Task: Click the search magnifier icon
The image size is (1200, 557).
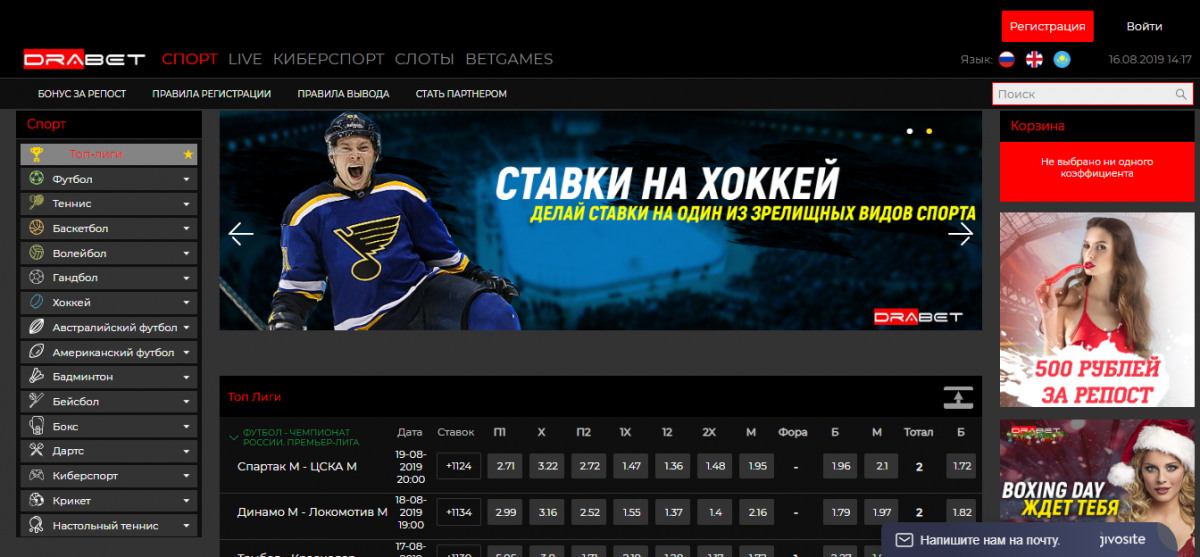Action: [1181, 94]
